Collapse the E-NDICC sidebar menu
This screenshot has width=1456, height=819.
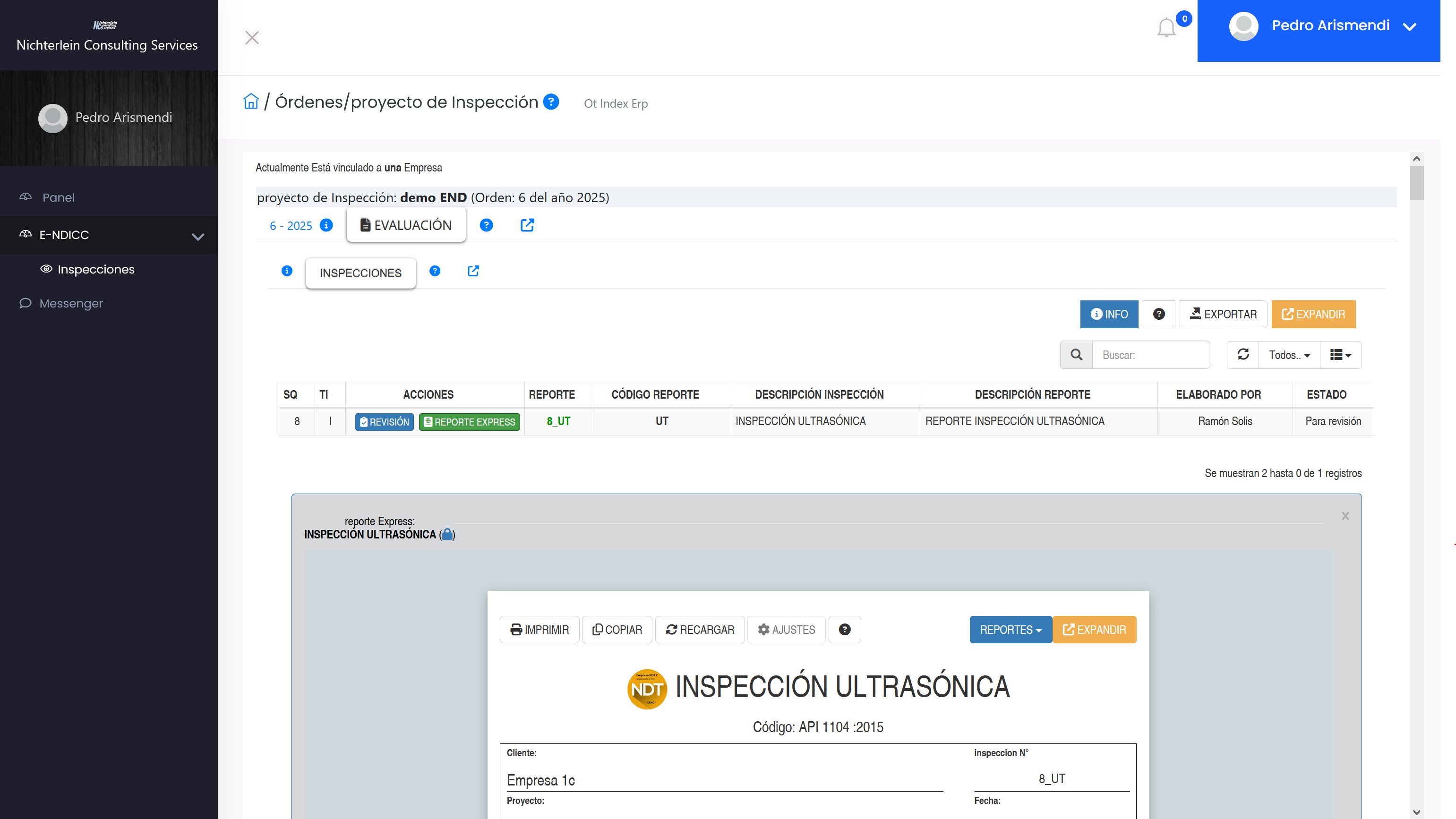click(197, 236)
